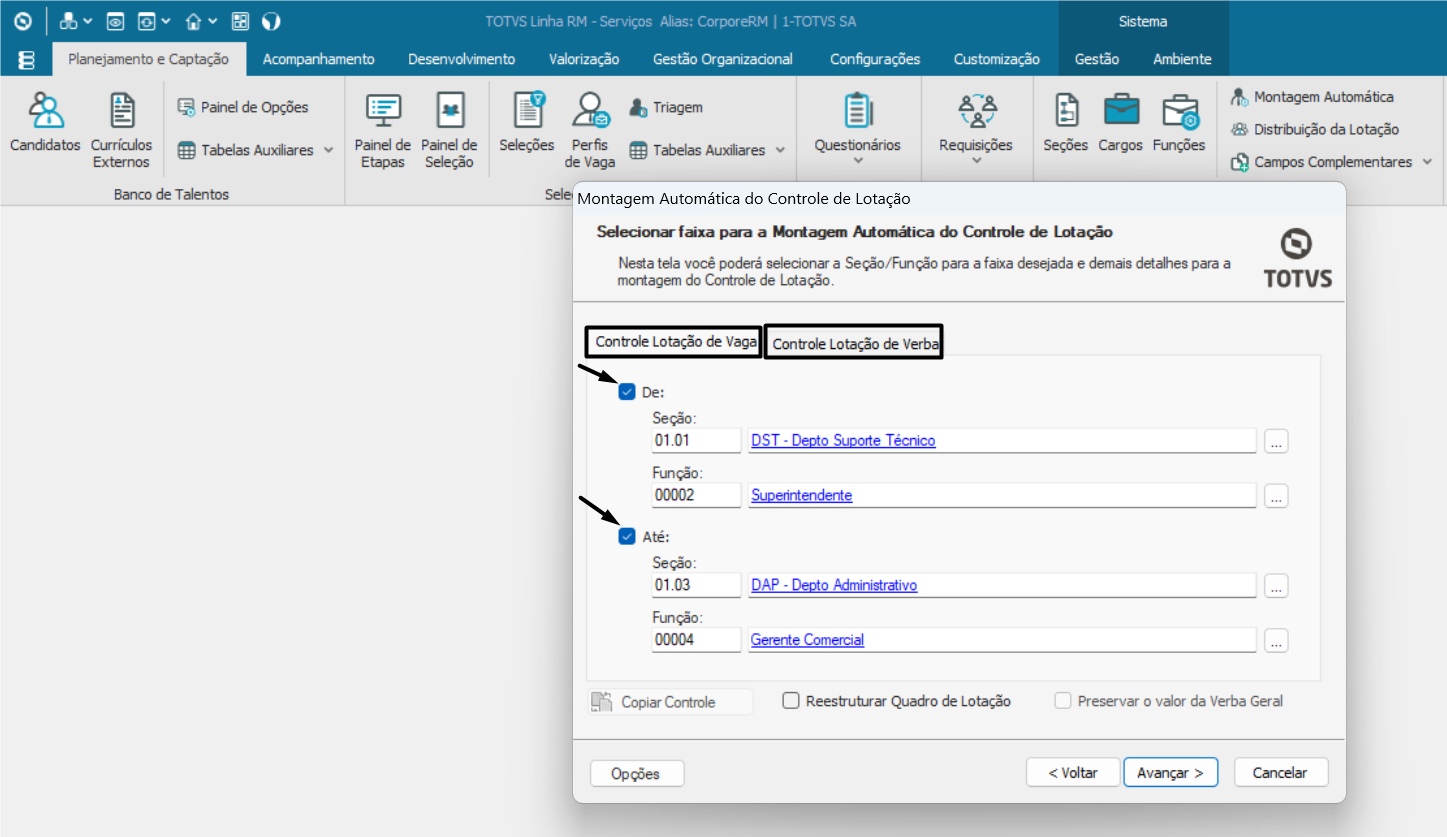Click Avançar > button
Screen dimensions: 1447x837
coord(1170,772)
